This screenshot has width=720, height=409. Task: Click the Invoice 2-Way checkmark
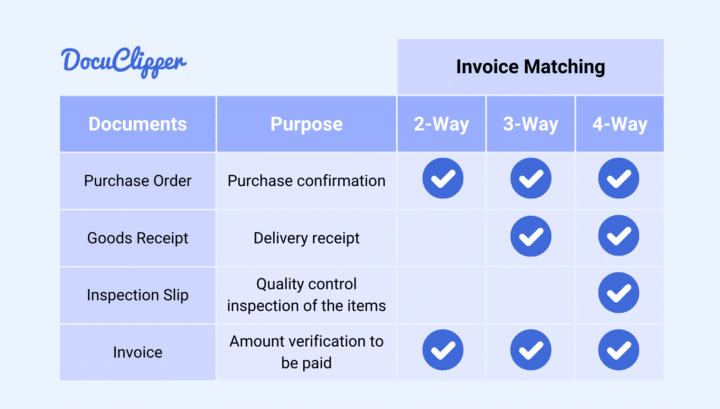click(x=443, y=350)
